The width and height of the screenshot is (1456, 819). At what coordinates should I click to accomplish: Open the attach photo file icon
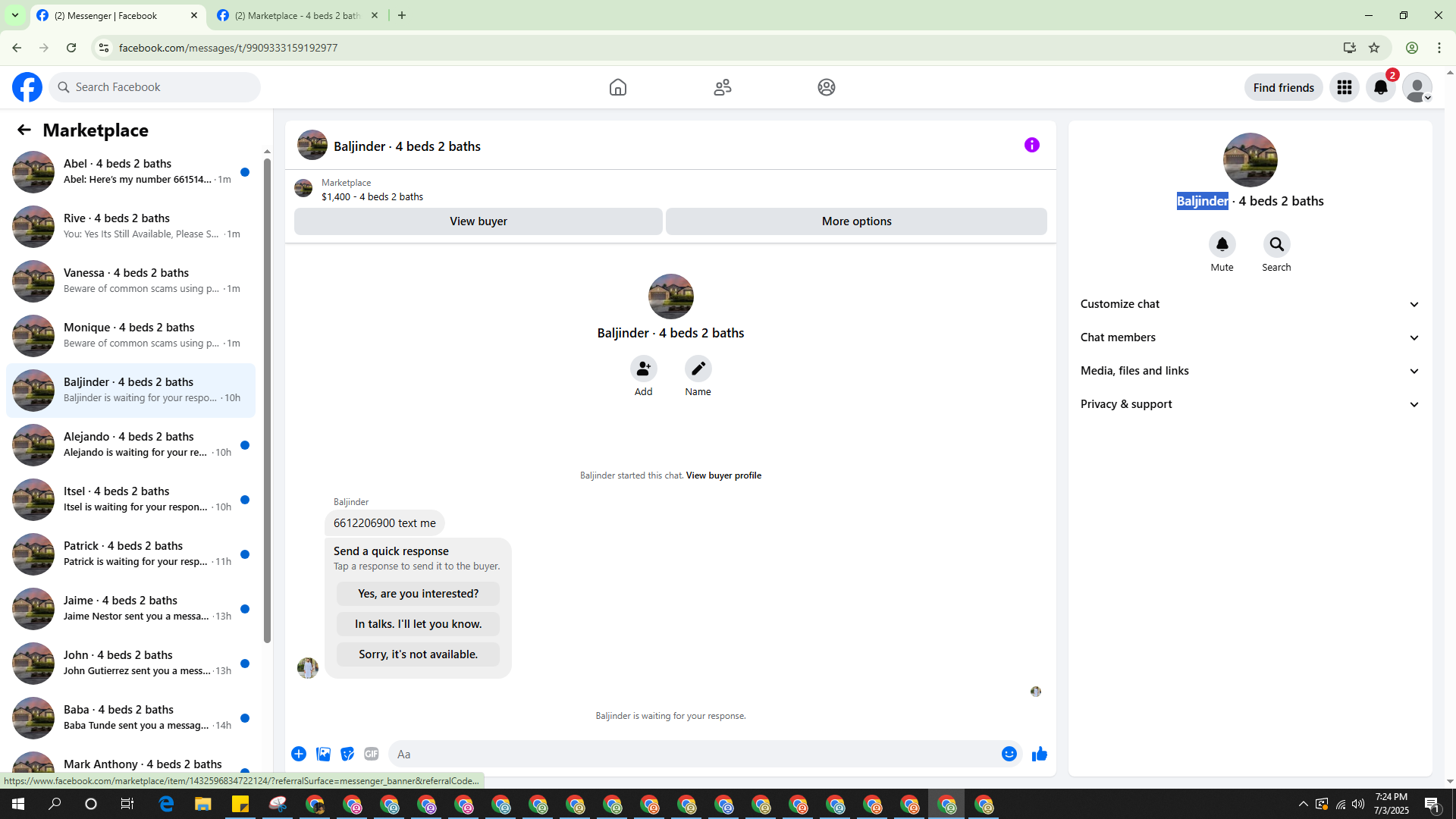pos(323,754)
